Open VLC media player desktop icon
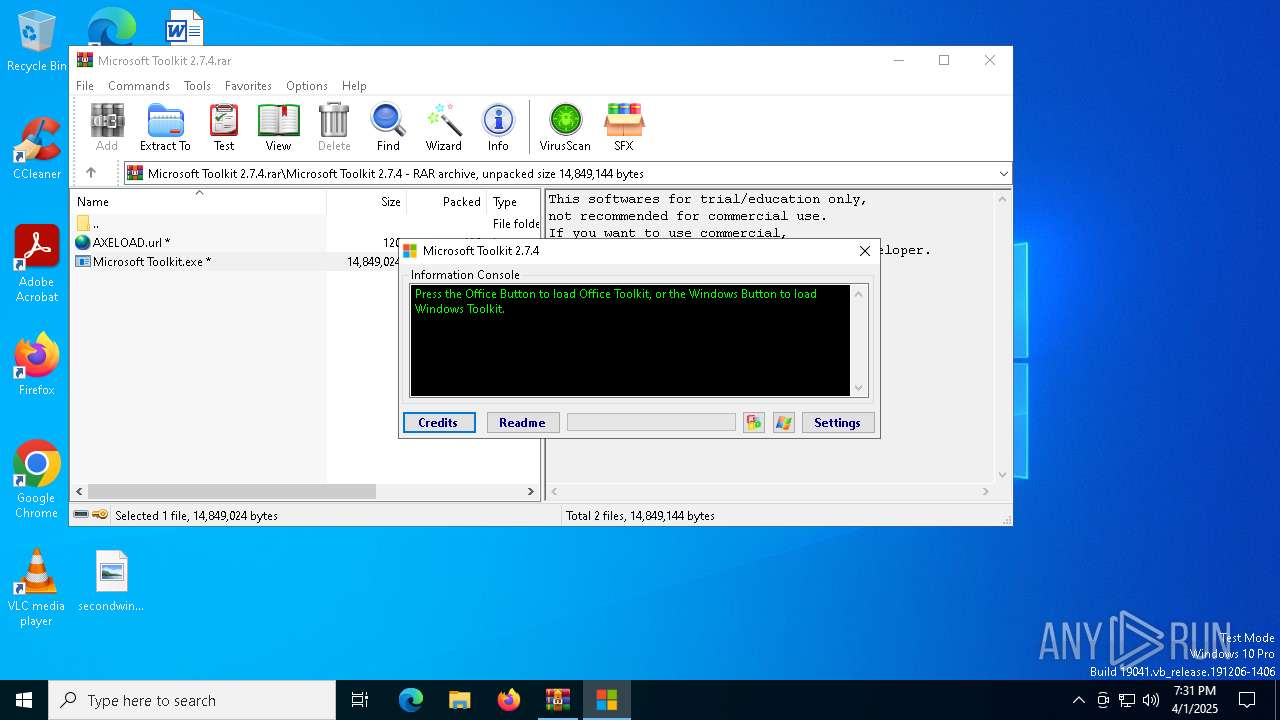 pos(37,587)
